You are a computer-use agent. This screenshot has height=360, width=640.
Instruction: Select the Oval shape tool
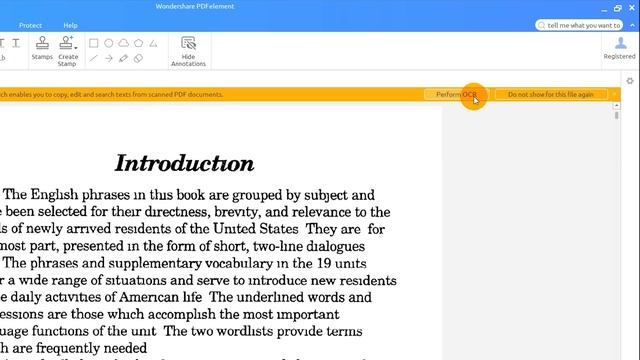coord(109,43)
